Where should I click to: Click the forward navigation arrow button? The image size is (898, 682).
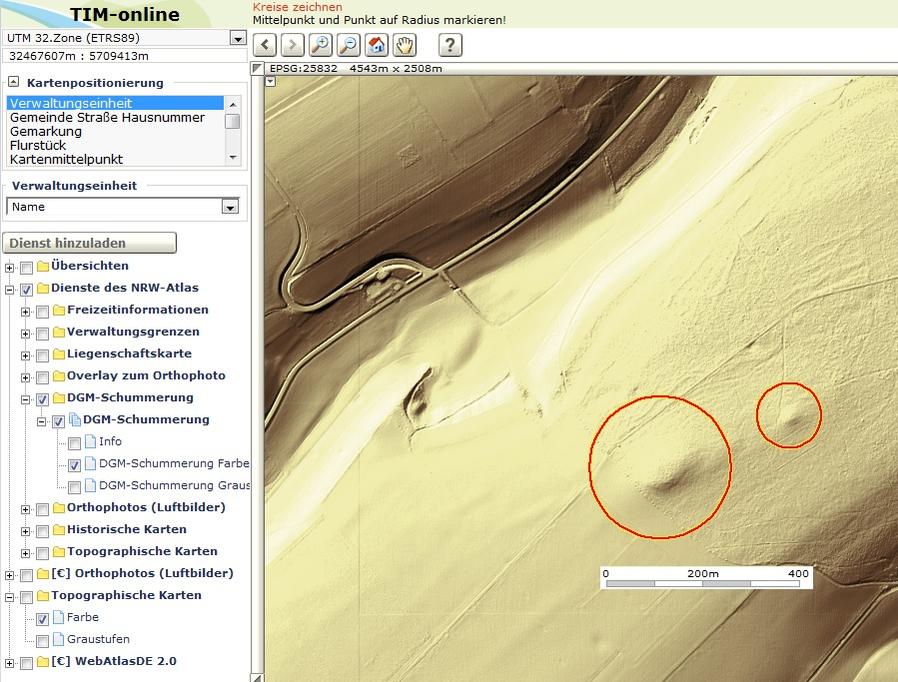click(292, 44)
